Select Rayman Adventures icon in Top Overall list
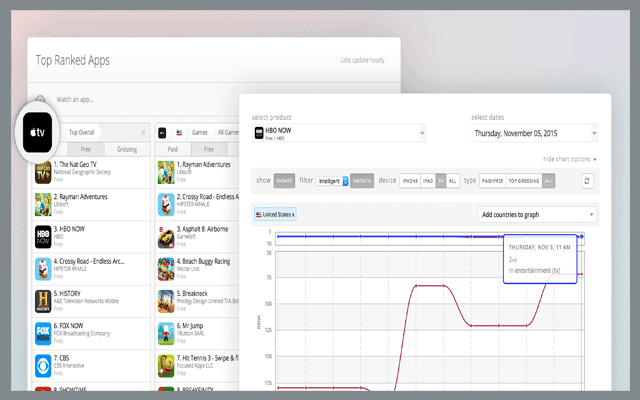 [43, 204]
